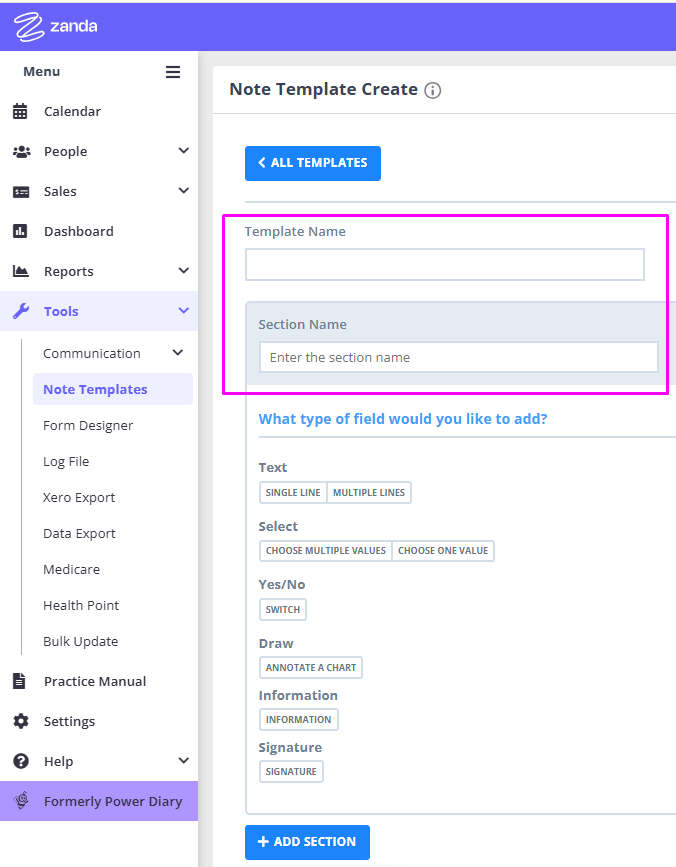Expand the Sales submenu arrow
This screenshot has width=676, height=867.
point(183,191)
